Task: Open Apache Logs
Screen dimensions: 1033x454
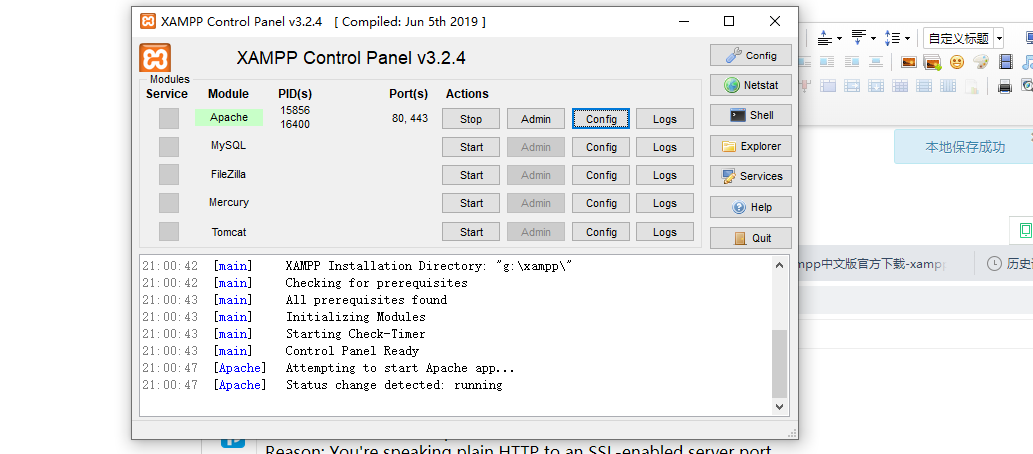Action: point(665,119)
